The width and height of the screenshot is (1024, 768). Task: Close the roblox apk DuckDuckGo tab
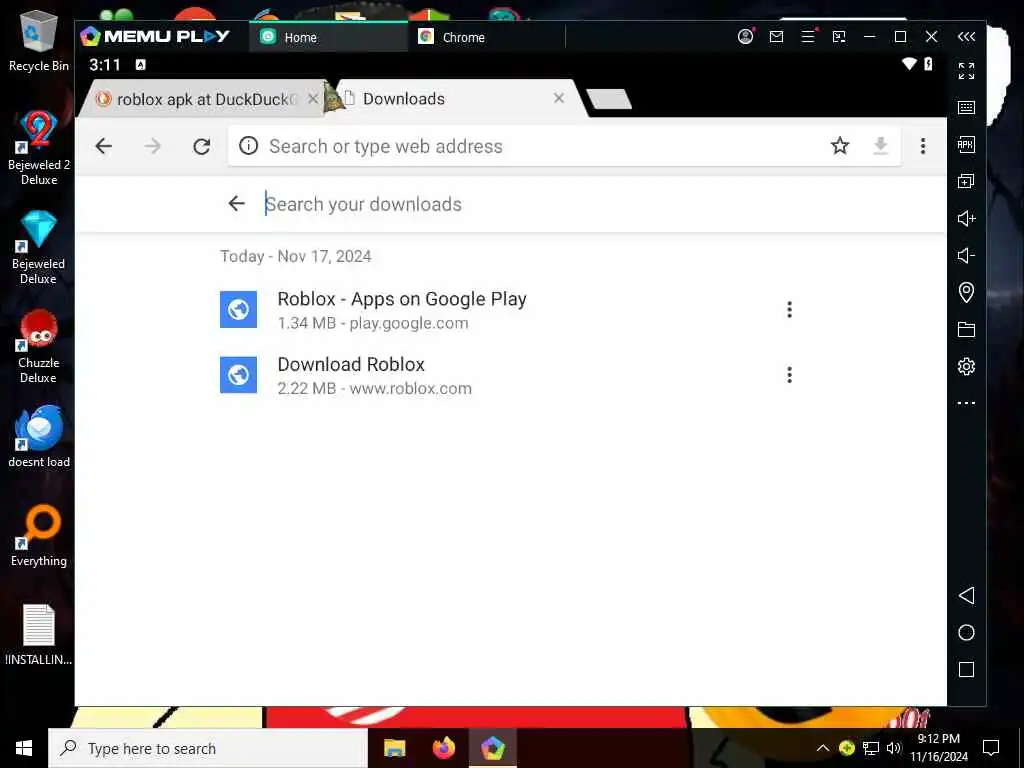pyautogui.click(x=313, y=99)
